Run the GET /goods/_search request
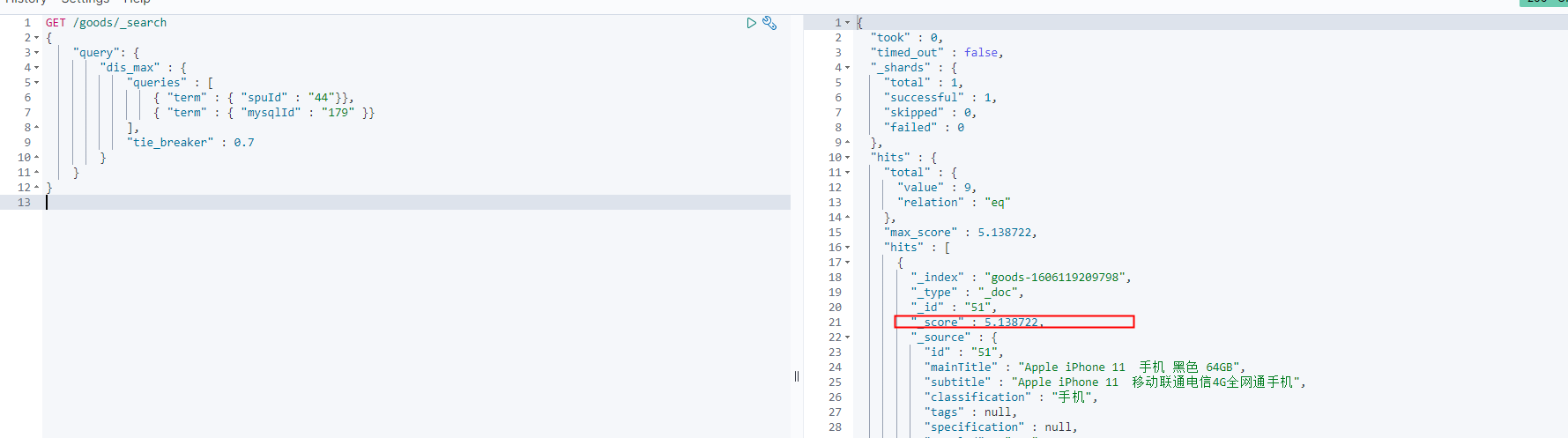The height and width of the screenshot is (438, 1568). pos(751,23)
